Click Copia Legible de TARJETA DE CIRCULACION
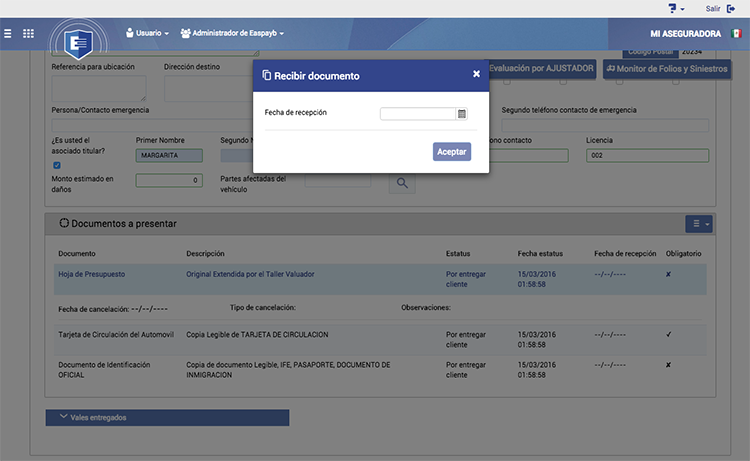750x461 pixels. coord(257,334)
